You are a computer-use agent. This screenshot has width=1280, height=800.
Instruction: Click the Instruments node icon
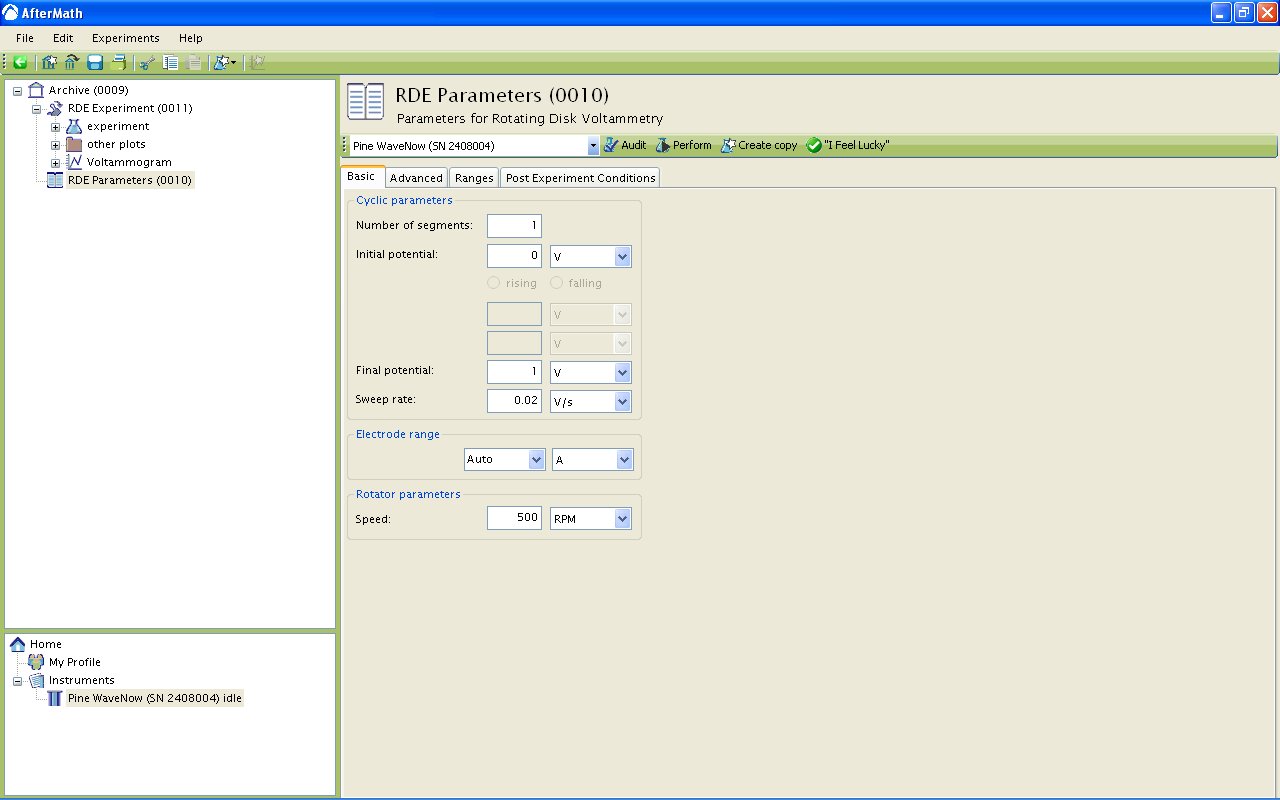[36, 680]
